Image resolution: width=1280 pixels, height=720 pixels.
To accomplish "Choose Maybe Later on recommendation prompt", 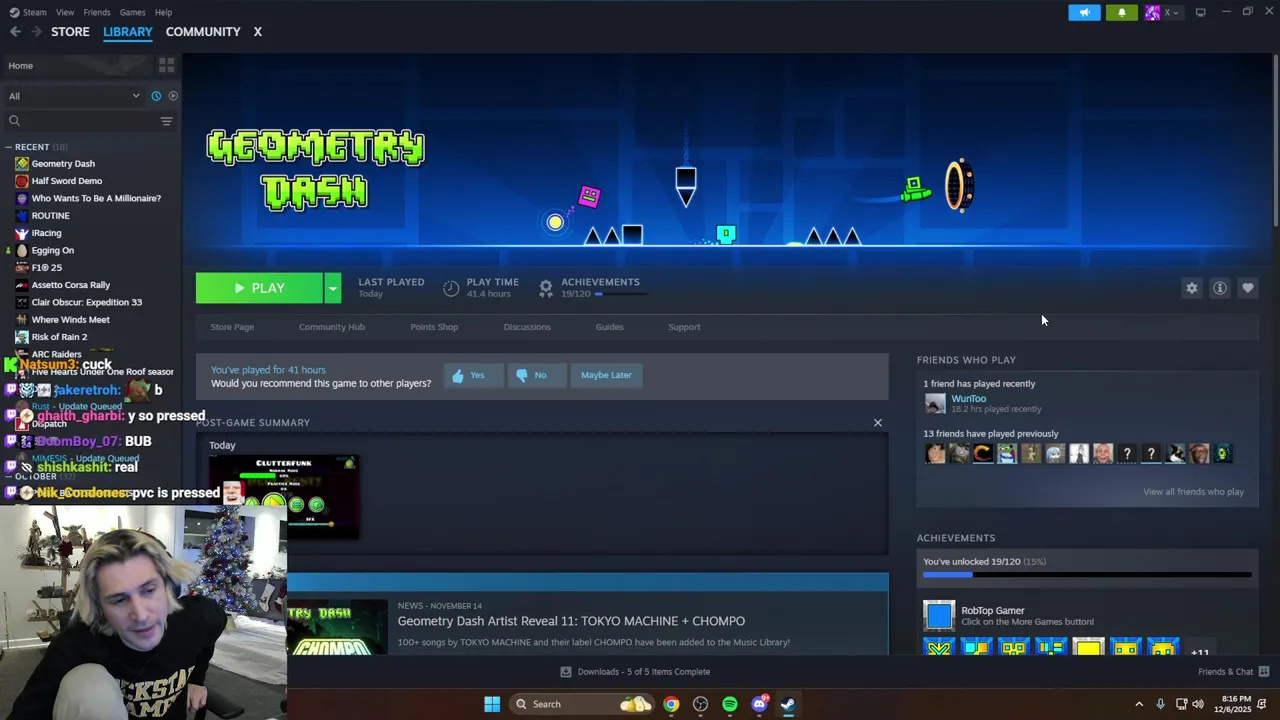I will (x=606, y=375).
